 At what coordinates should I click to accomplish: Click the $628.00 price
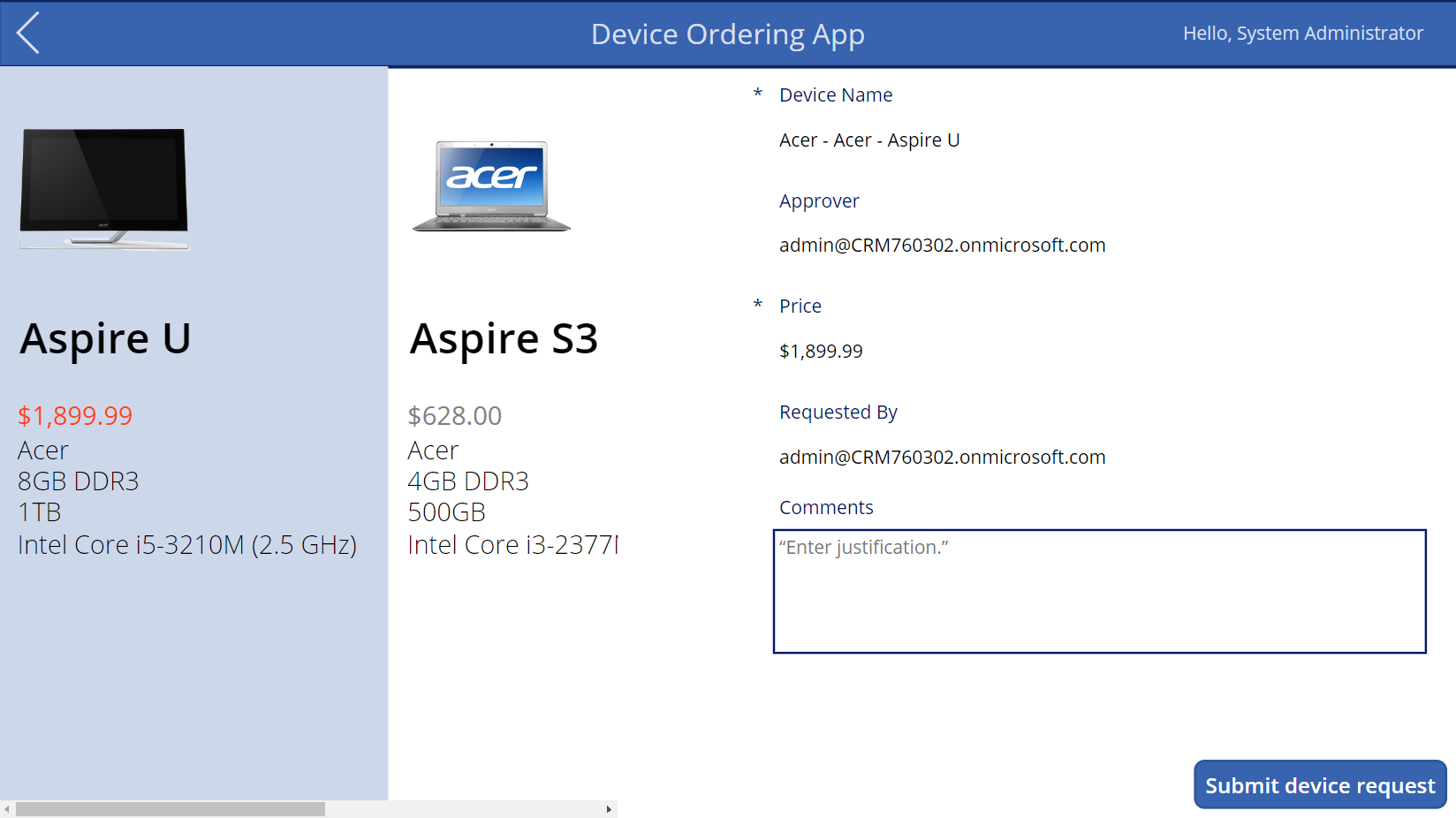[x=454, y=415]
